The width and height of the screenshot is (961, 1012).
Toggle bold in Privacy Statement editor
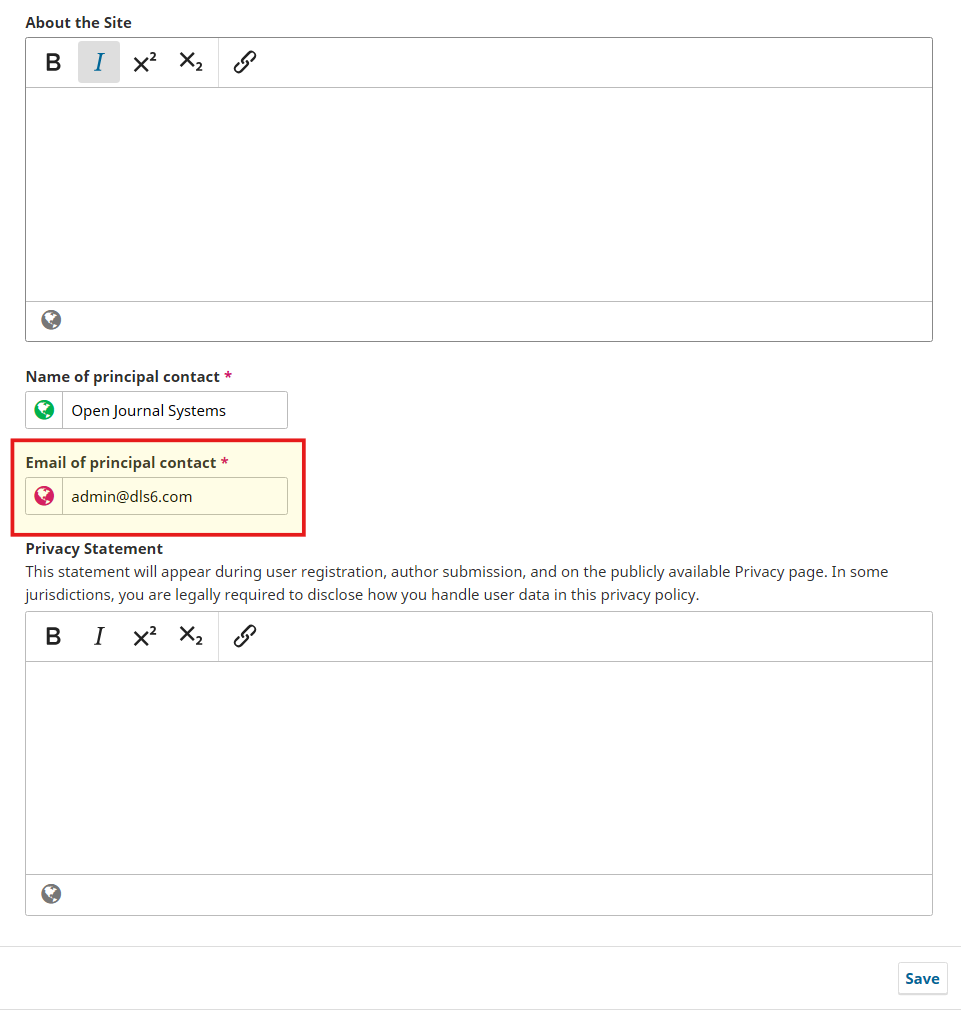pyautogui.click(x=54, y=636)
